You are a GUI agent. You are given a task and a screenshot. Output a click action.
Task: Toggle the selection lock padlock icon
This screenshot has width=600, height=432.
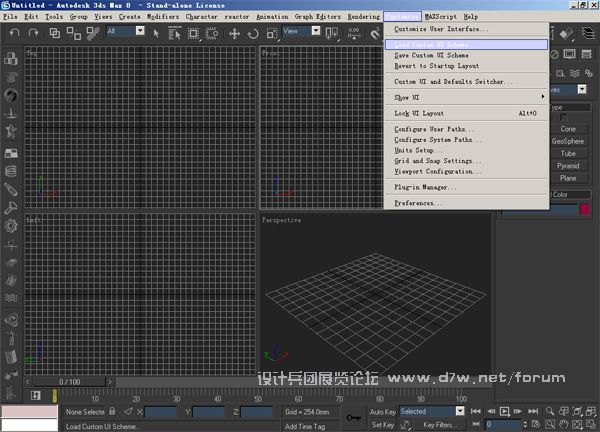tap(112, 411)
